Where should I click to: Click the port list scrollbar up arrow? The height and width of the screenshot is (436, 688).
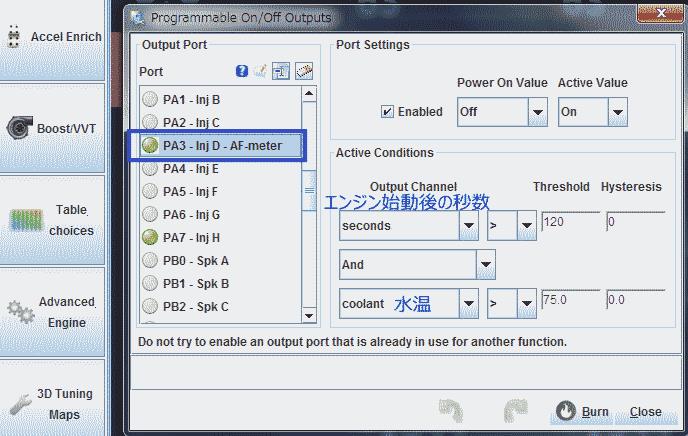pyautogui.click(x=309, y=94)
